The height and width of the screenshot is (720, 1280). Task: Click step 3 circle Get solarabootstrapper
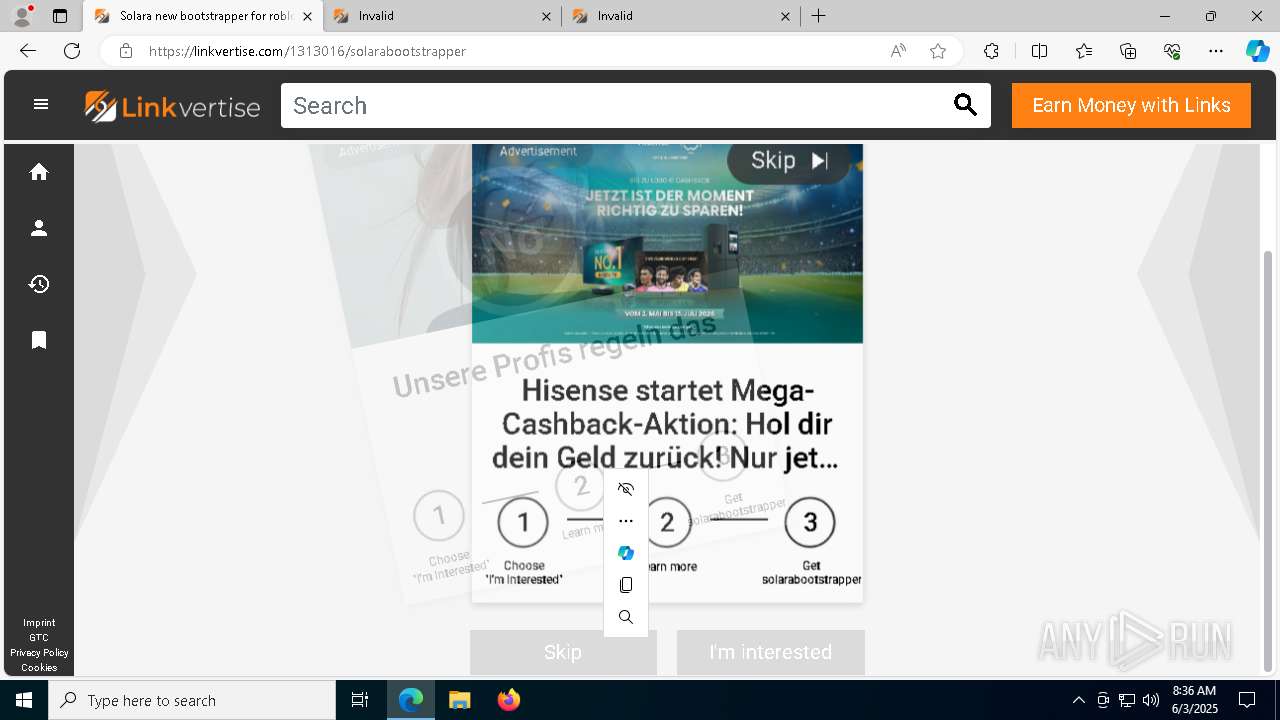pyautogui.click(x=810, y=522)
